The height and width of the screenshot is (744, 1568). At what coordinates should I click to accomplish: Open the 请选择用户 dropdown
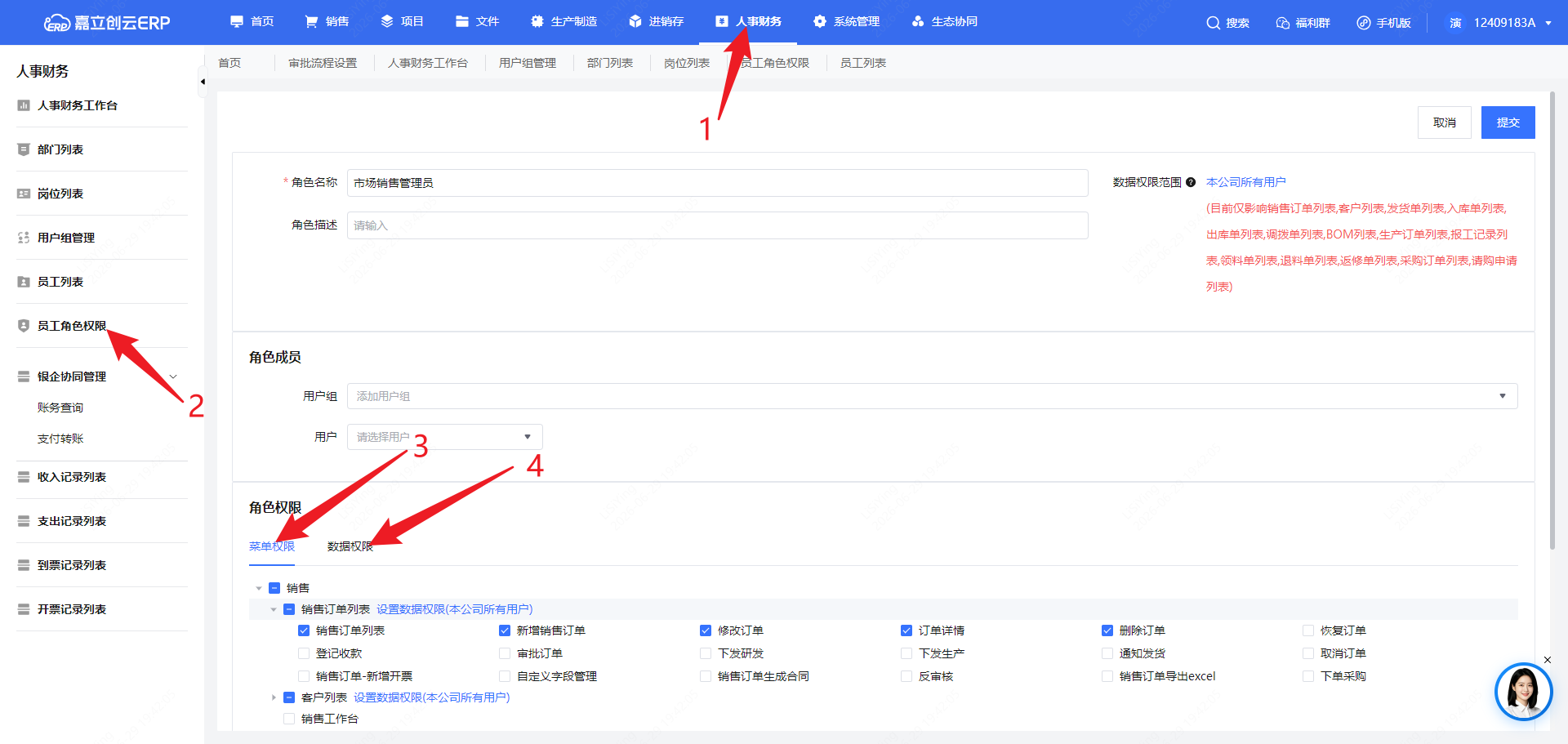coord(444,437)
